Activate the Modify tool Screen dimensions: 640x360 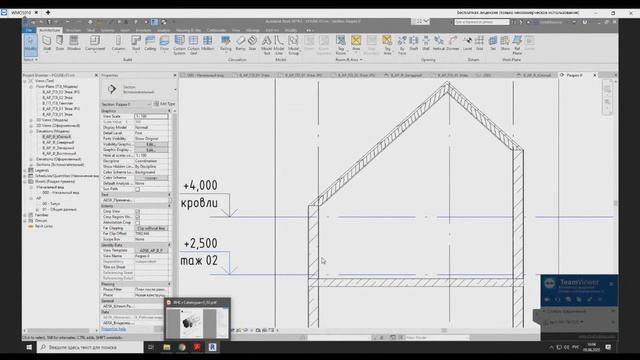pos(30,44)
